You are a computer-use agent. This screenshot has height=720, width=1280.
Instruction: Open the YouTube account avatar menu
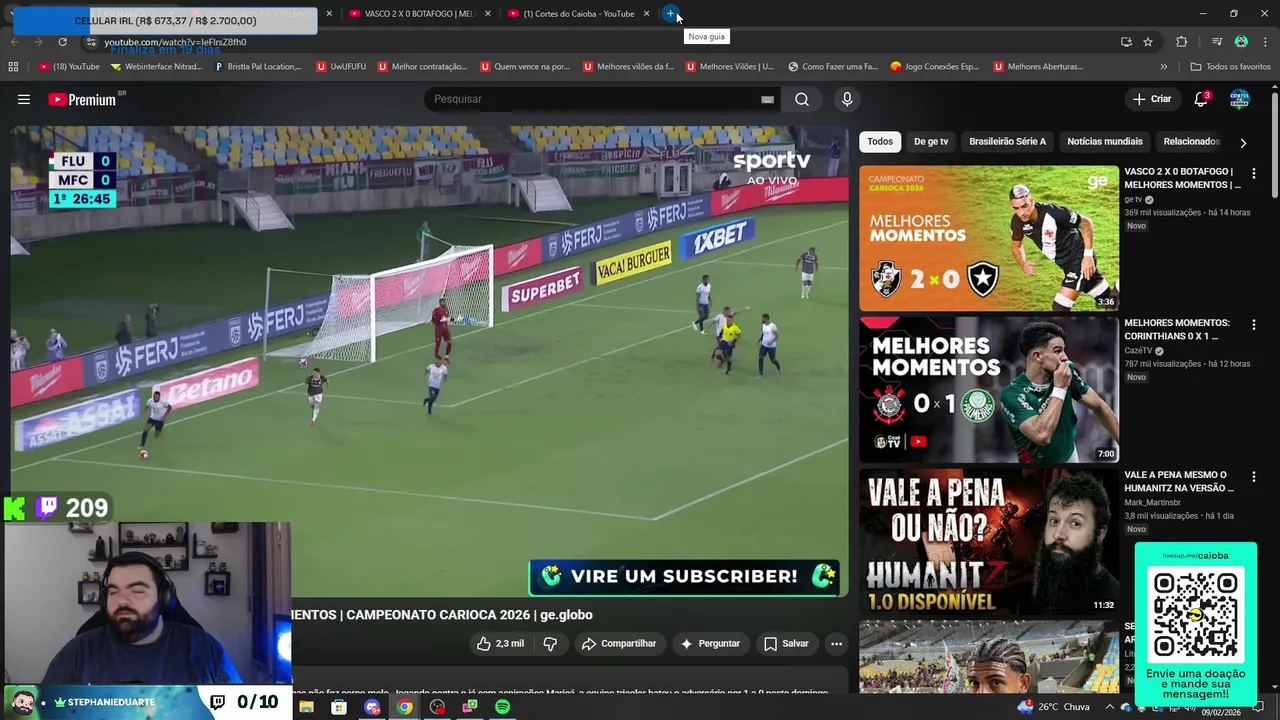(1239, 99)
